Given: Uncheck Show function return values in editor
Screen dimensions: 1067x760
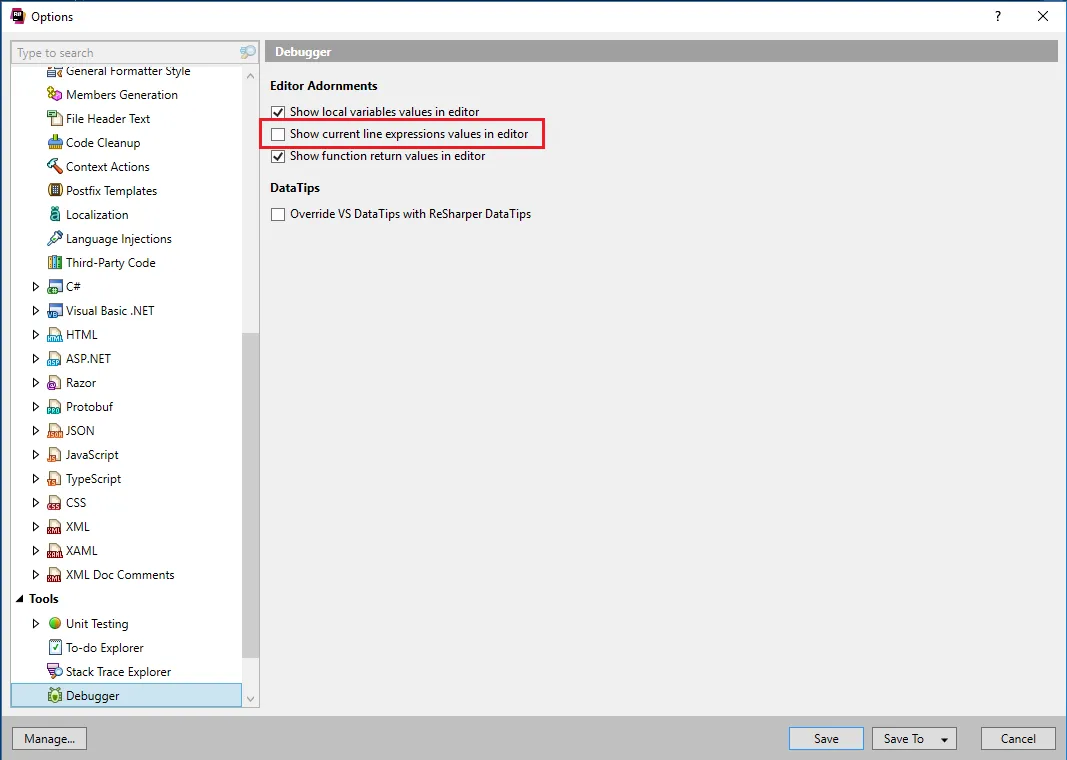Looking at the screenshot, I should (278, 156).
